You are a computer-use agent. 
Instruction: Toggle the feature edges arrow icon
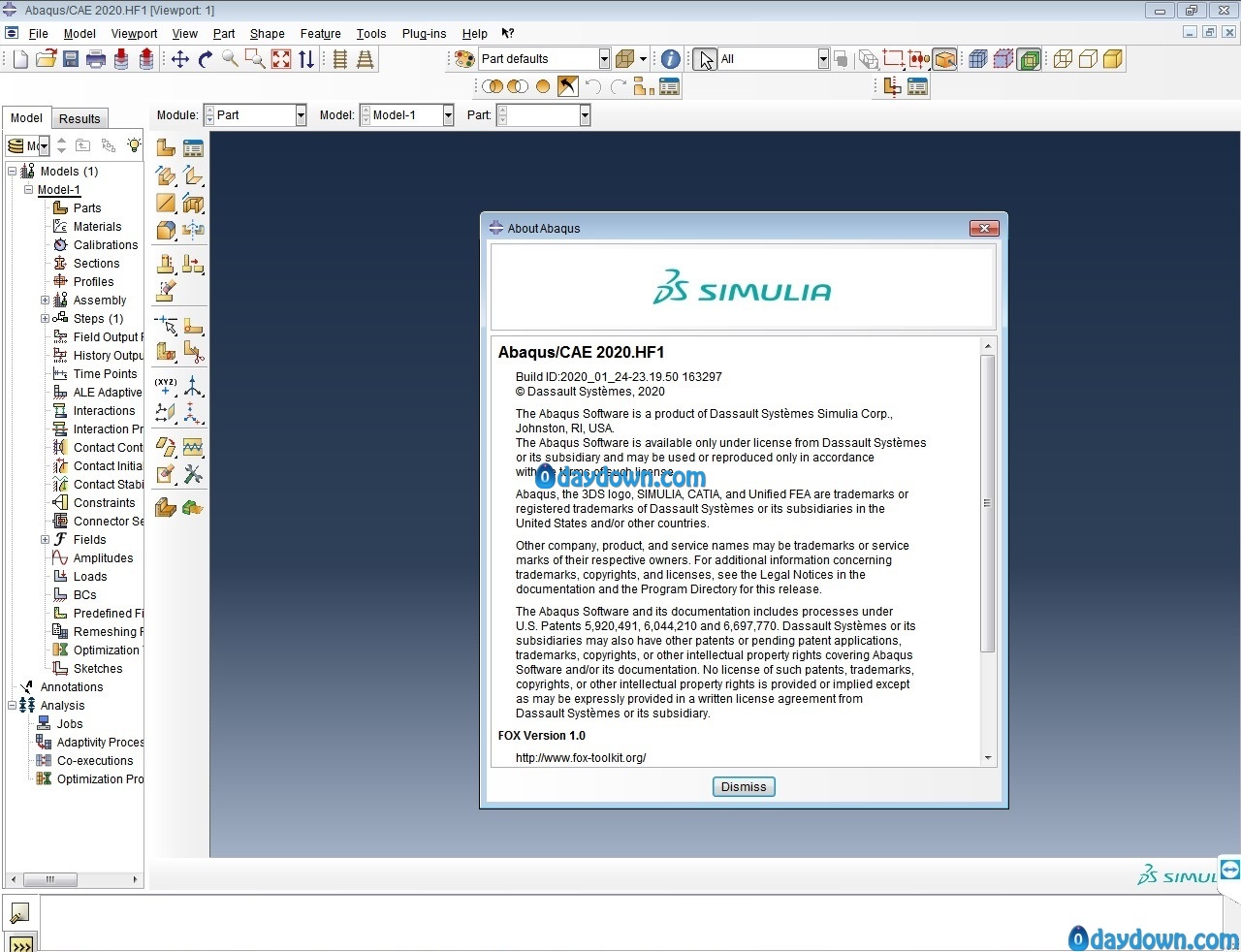point(567,86)
